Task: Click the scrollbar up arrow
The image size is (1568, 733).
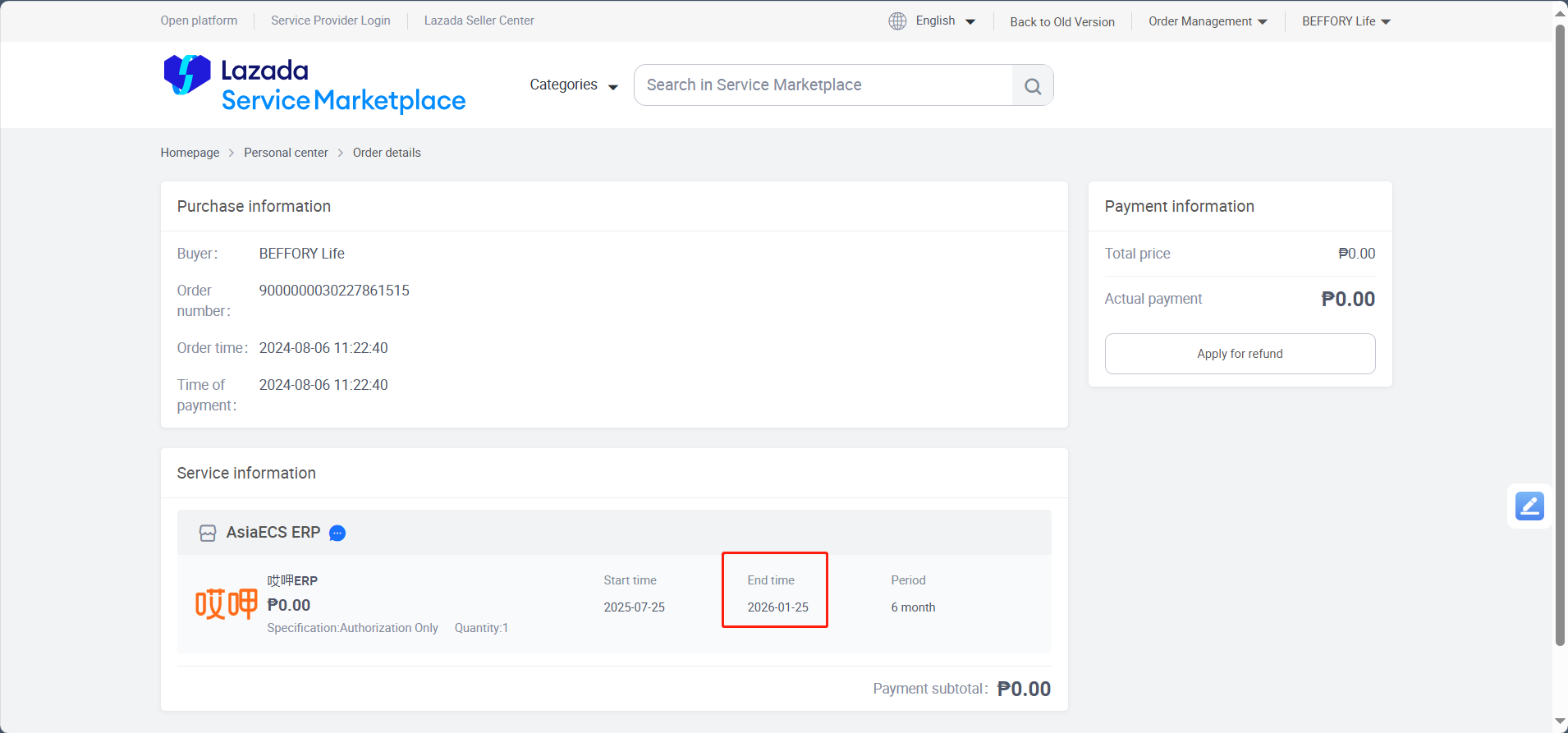Action: click(x=1561, y=12)
